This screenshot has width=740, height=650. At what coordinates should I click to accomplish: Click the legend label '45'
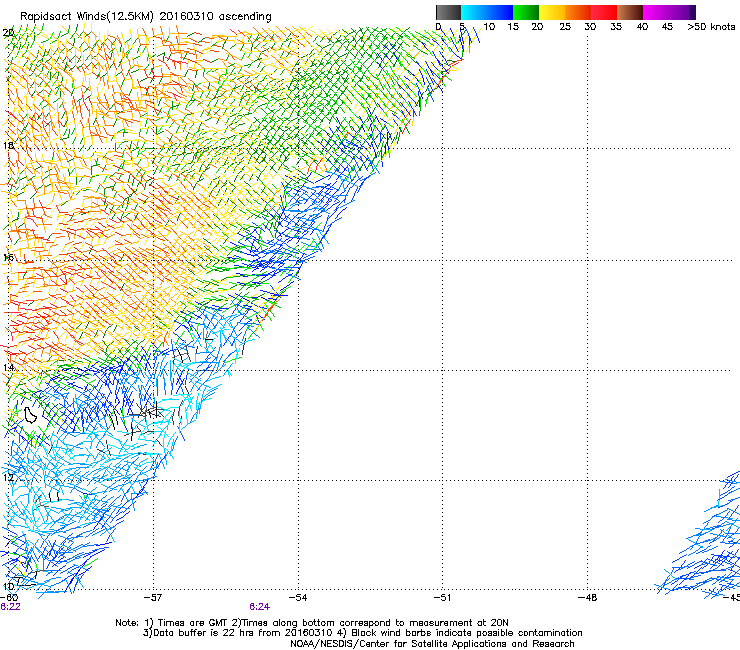pos(667,27)
